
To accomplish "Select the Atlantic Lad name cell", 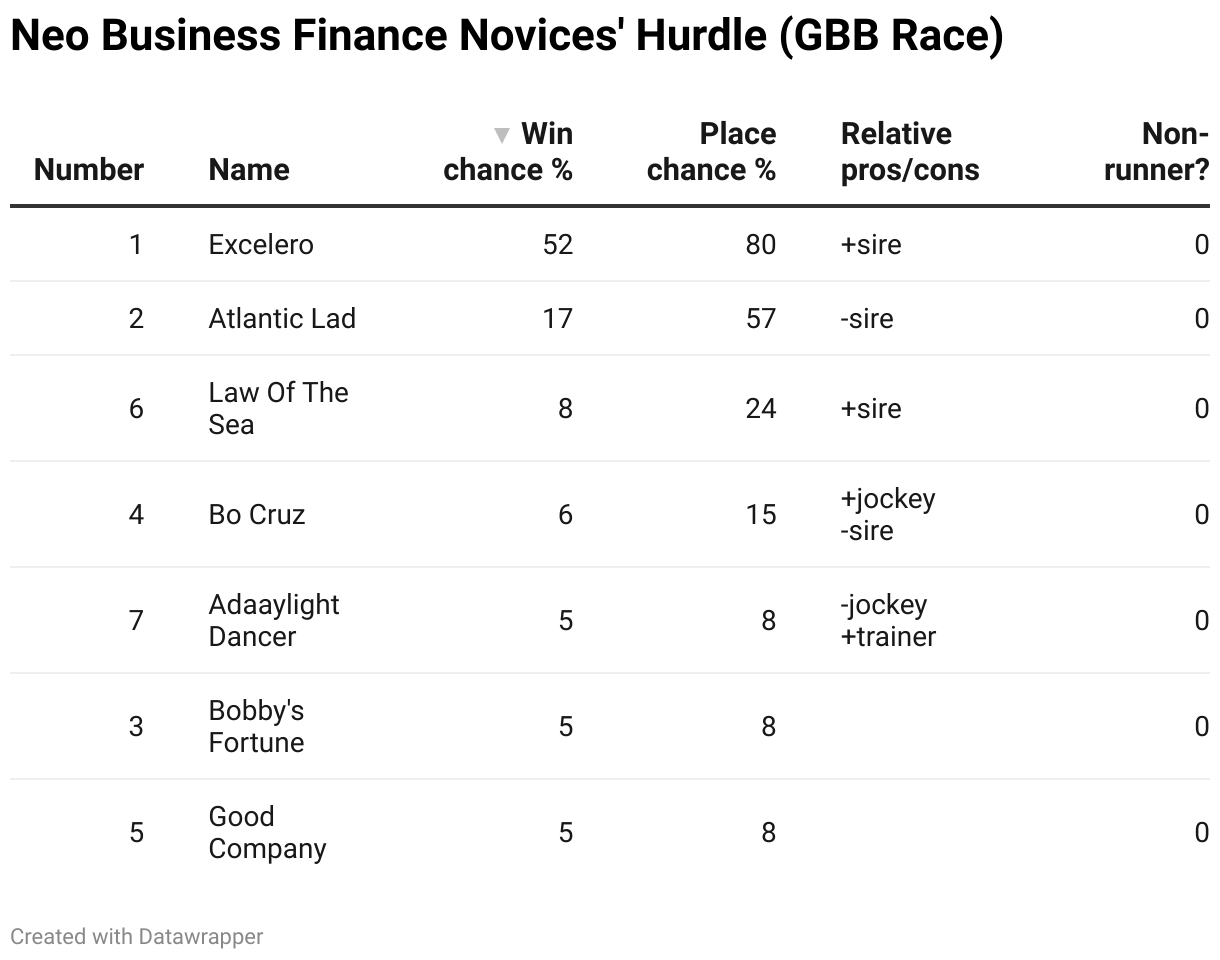I will click(282, 319).
